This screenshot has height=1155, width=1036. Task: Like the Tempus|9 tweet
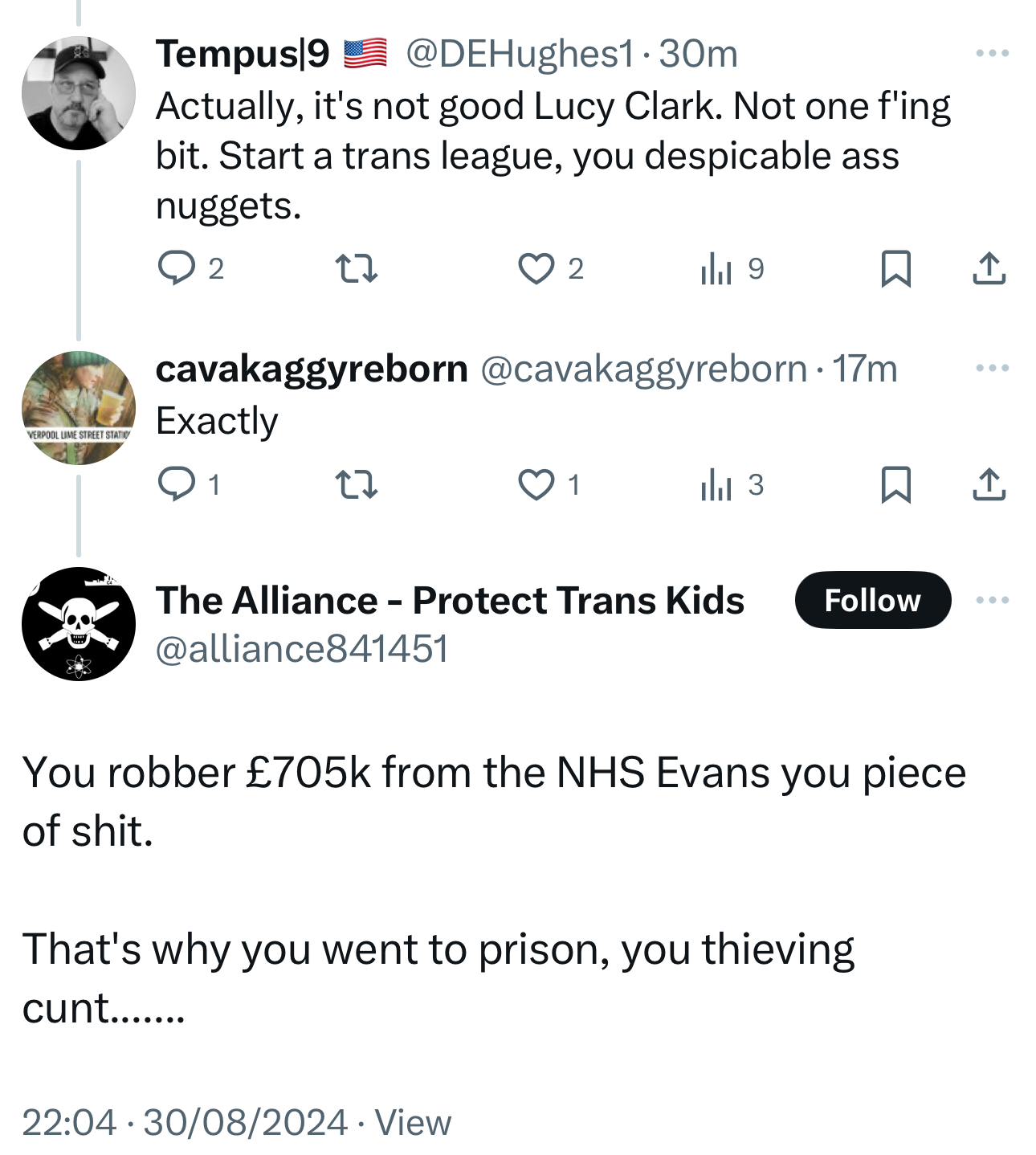coord(536,268)
